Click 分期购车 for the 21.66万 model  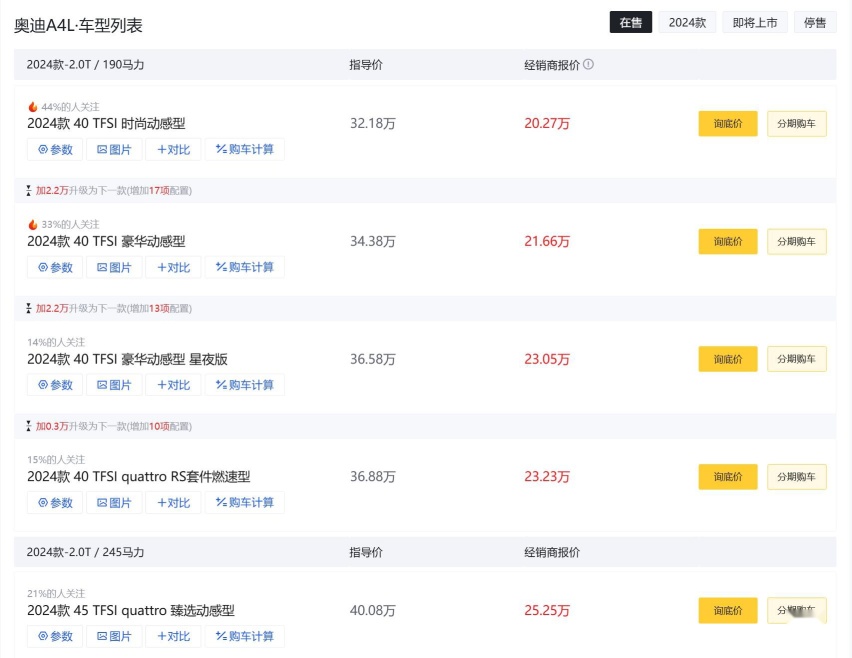tap(797, 241)
